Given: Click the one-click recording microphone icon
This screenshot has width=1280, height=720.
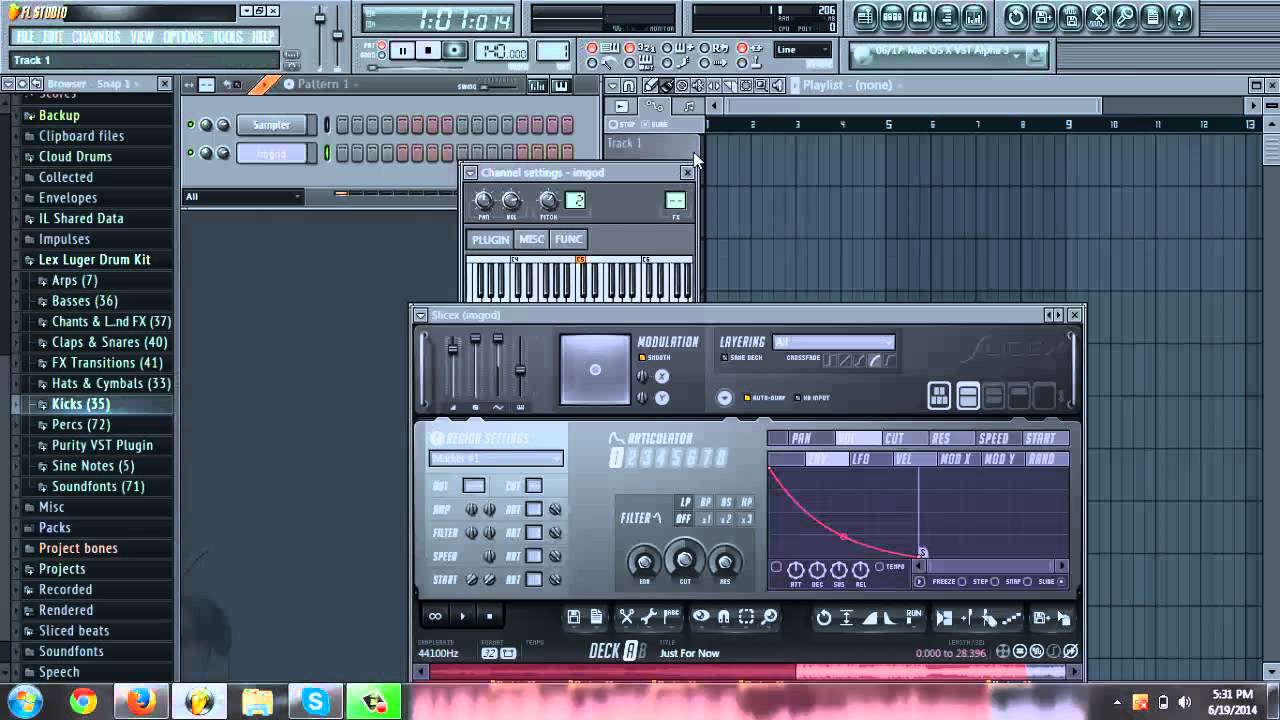Looking at the screenshot, I should (x=1125, y=17).
